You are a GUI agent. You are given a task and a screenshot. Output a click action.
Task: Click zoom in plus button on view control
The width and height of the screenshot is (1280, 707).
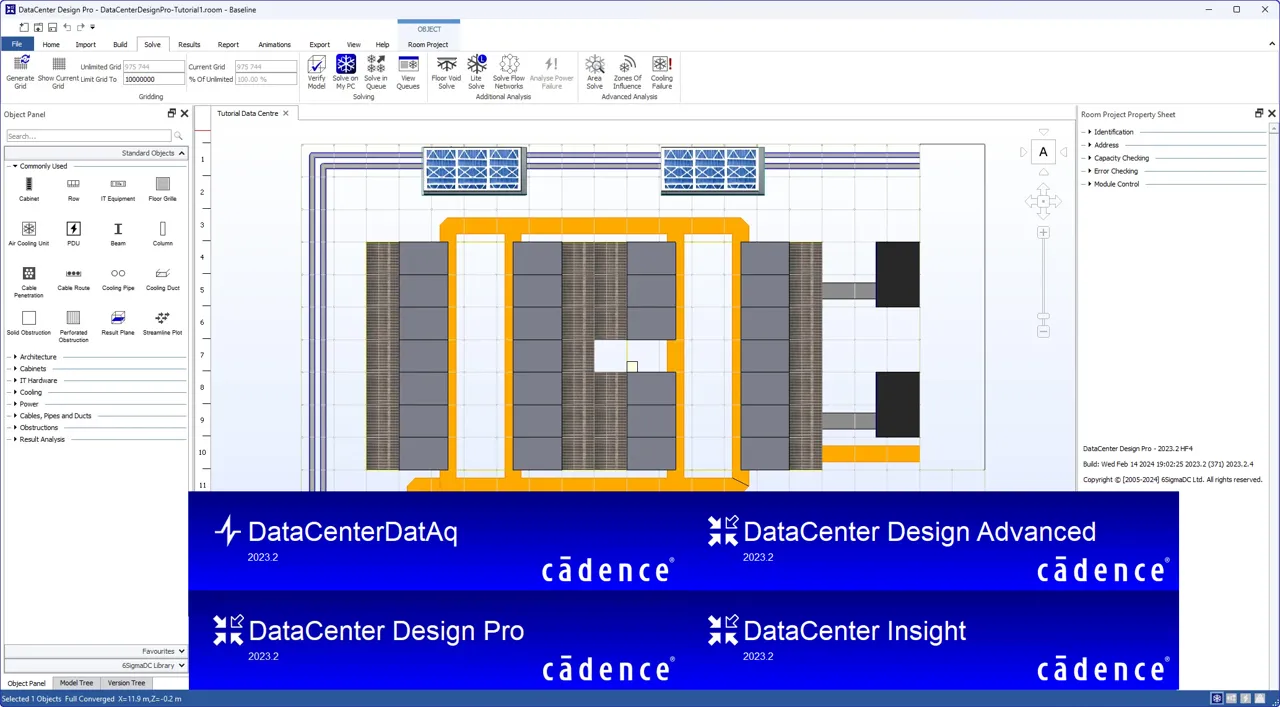point(1043,232)
